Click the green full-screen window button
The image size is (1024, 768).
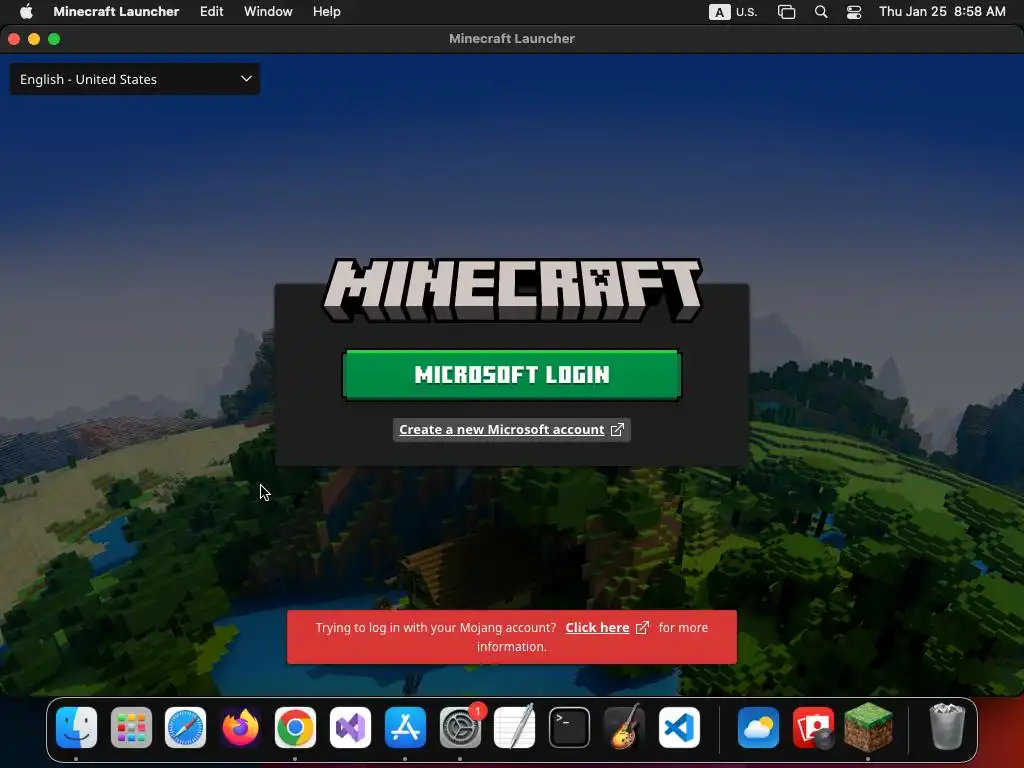[54, 39]
